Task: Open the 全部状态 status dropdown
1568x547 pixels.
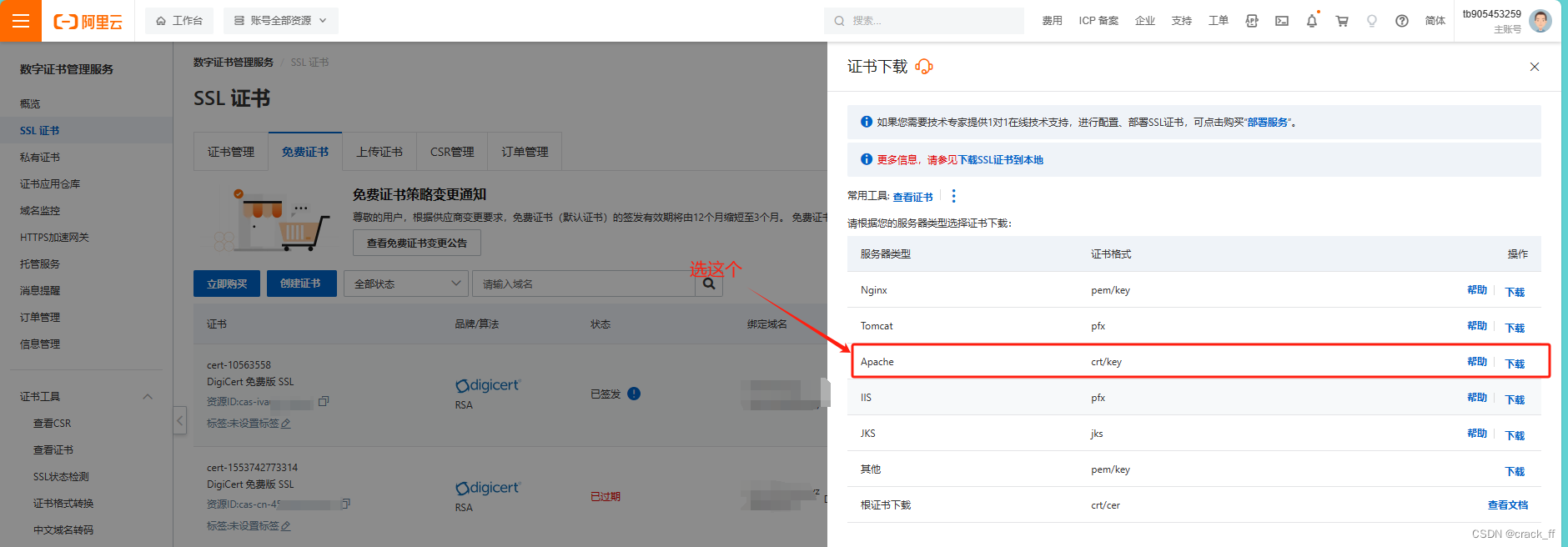Action: [x=406, y=284]
